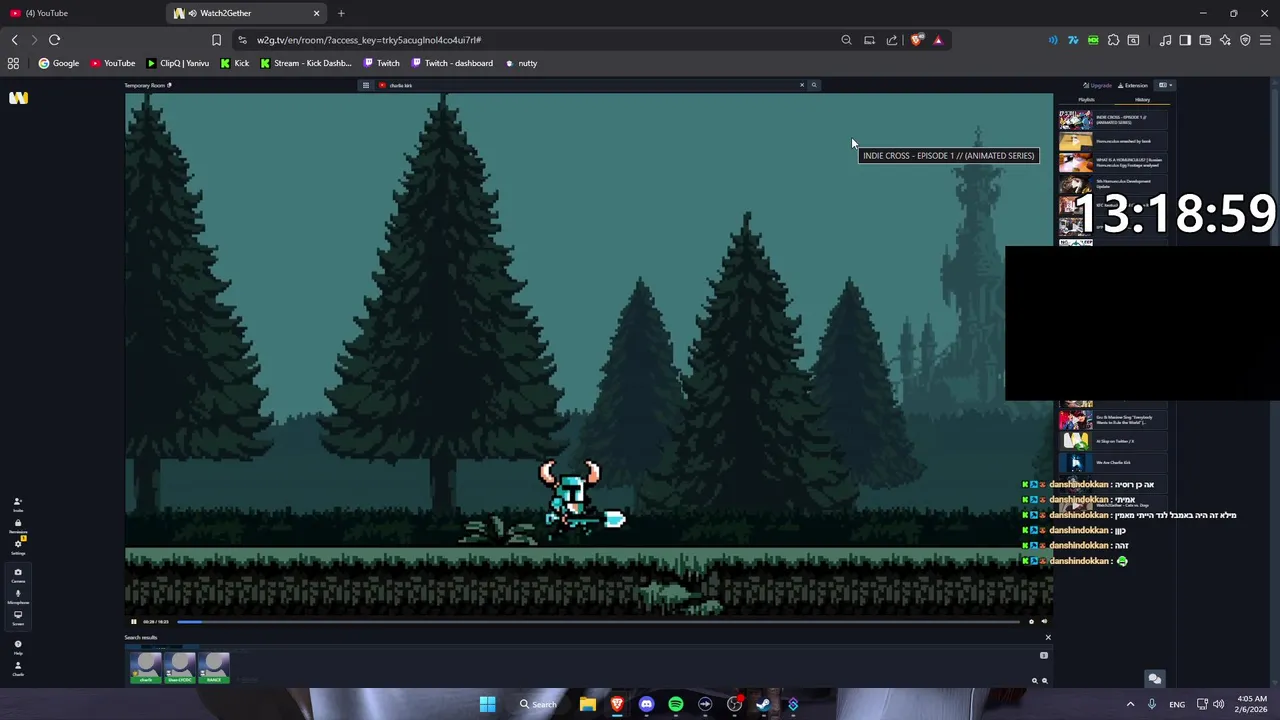This screenshot has width=1280, height=720.
Task: Open video player settings icon
Action: [x=1031, y=622]
